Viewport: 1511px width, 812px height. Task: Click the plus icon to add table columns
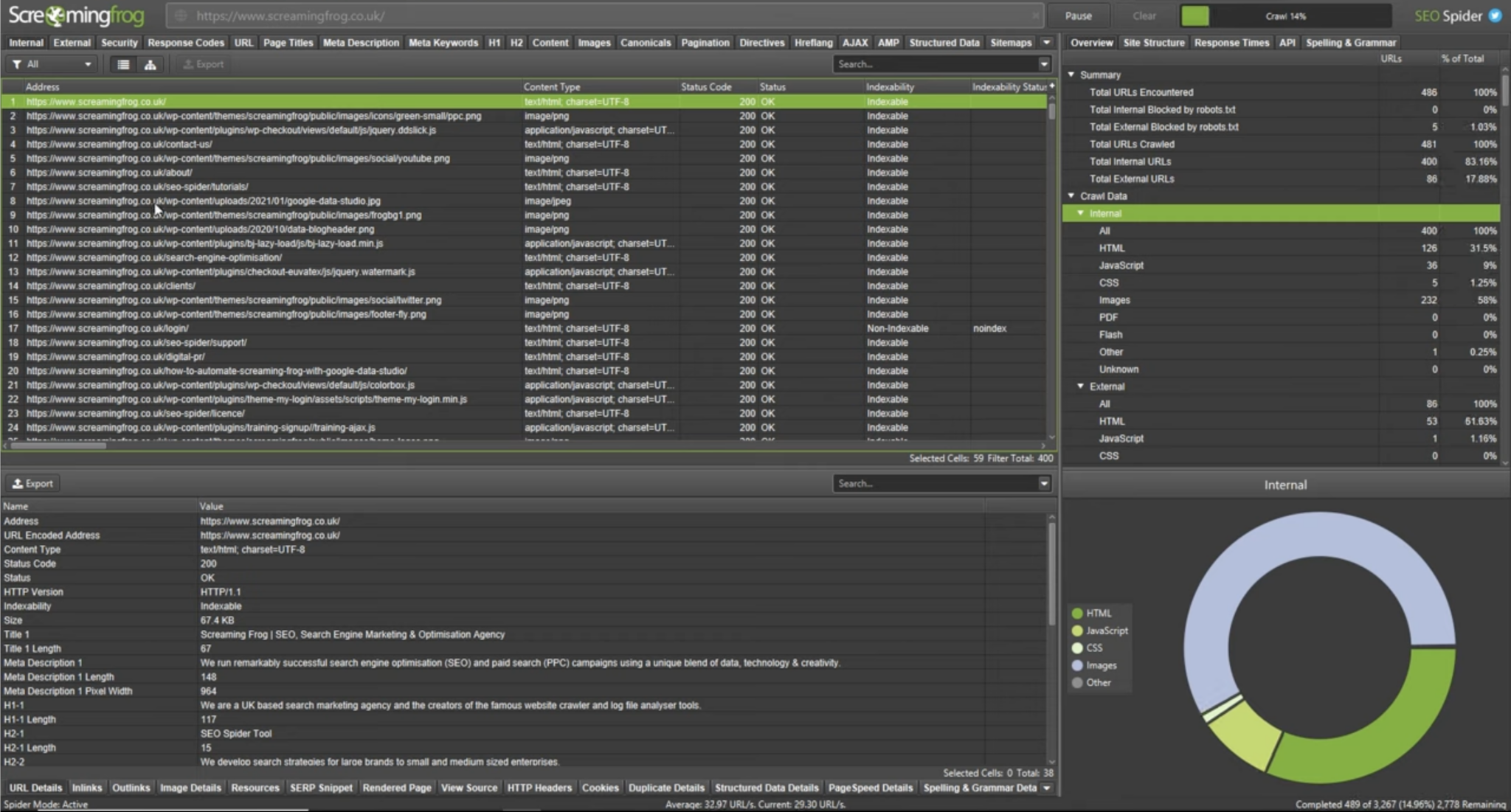point(1051,86)
